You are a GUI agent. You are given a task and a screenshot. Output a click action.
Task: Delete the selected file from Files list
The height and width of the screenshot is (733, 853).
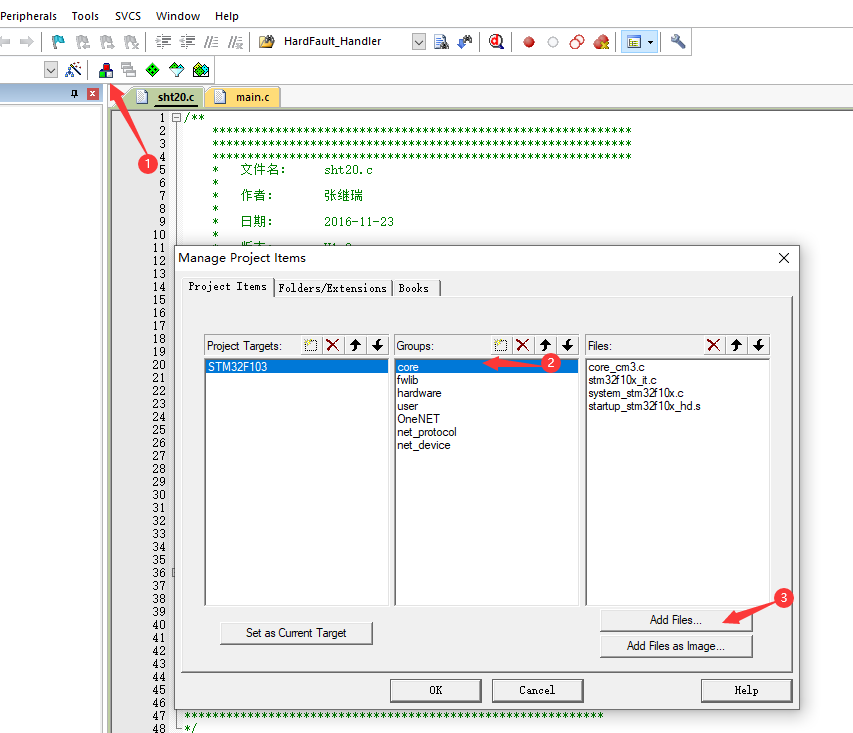714,345
